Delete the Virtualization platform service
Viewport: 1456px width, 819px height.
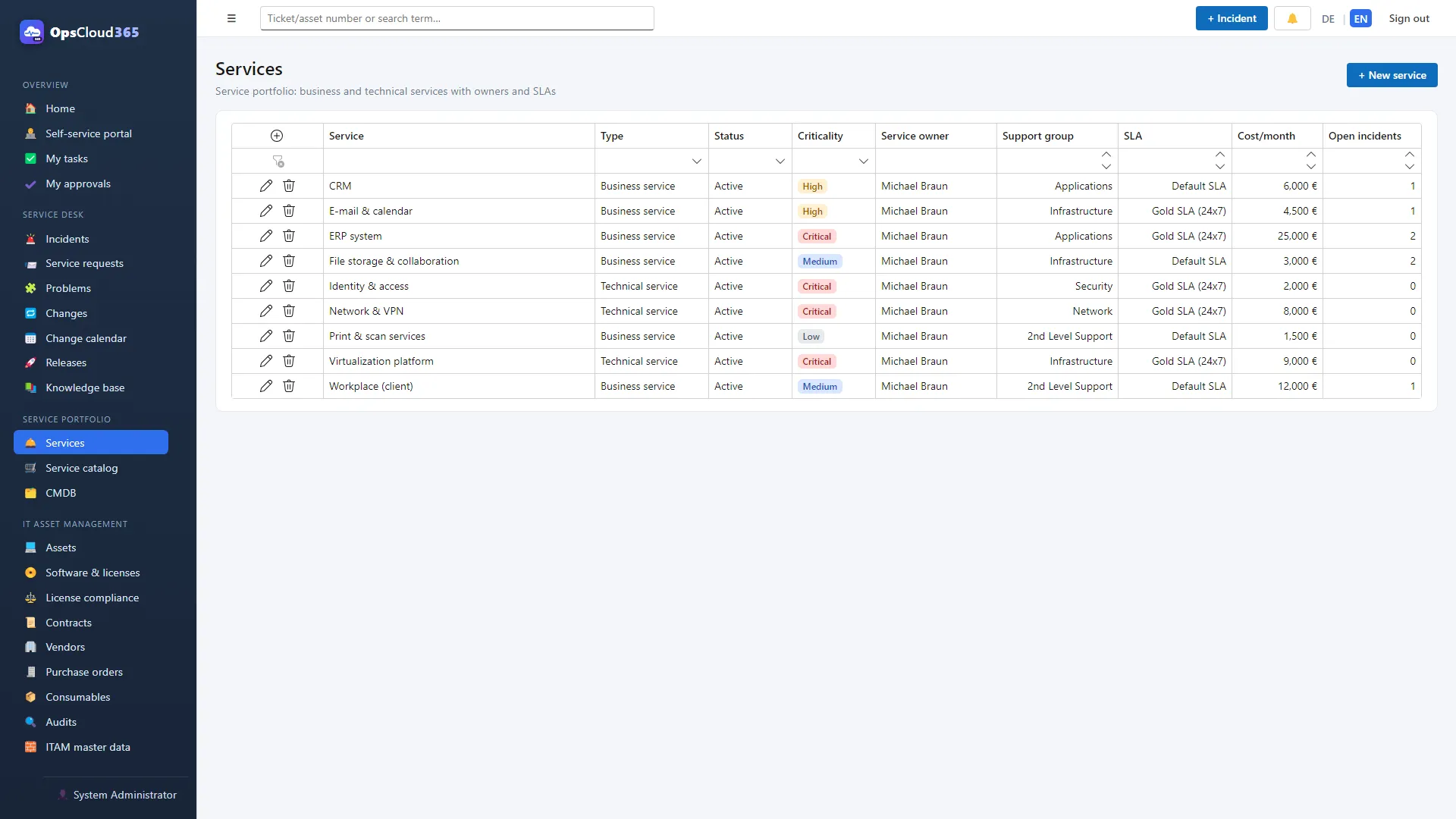tap(289, 361)
